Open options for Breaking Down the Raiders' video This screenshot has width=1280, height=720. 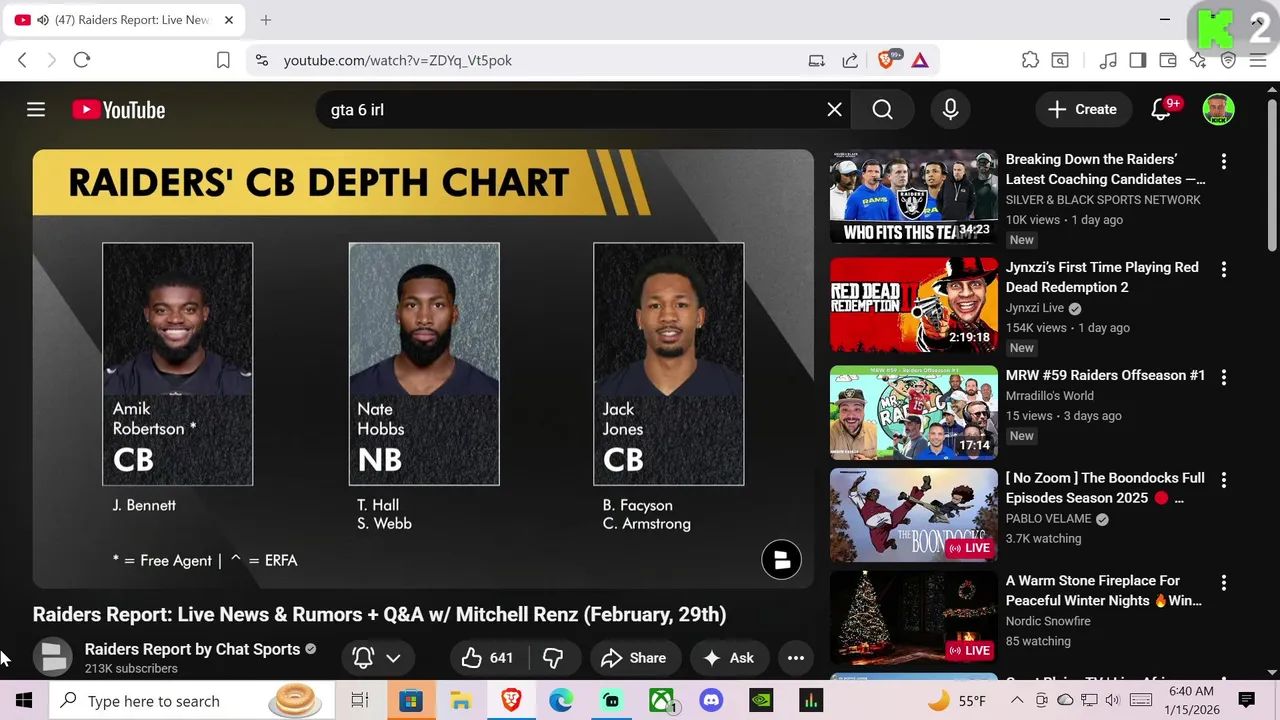click(1223, 161)
